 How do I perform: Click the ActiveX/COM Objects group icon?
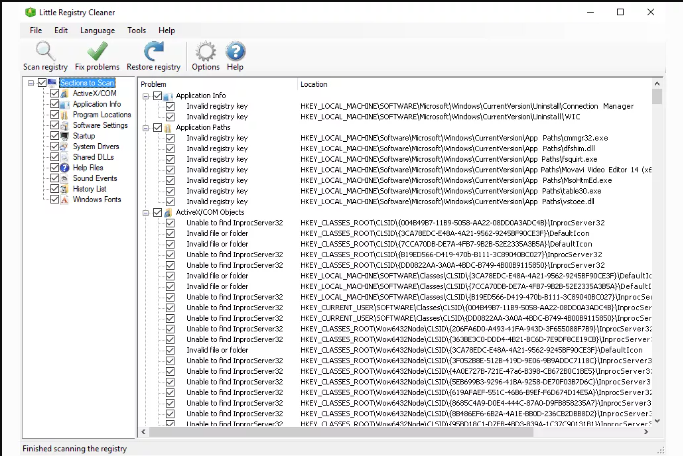tap(168, 212)
